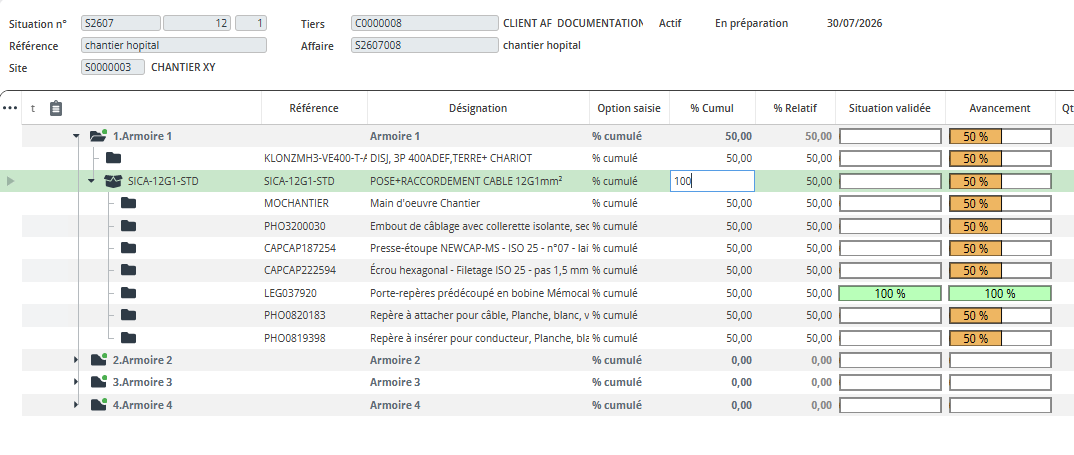This screenshot has height=455, width=1074.
Task: Click folder icon in CAPCAP222594 row
Action: (129, 271)
